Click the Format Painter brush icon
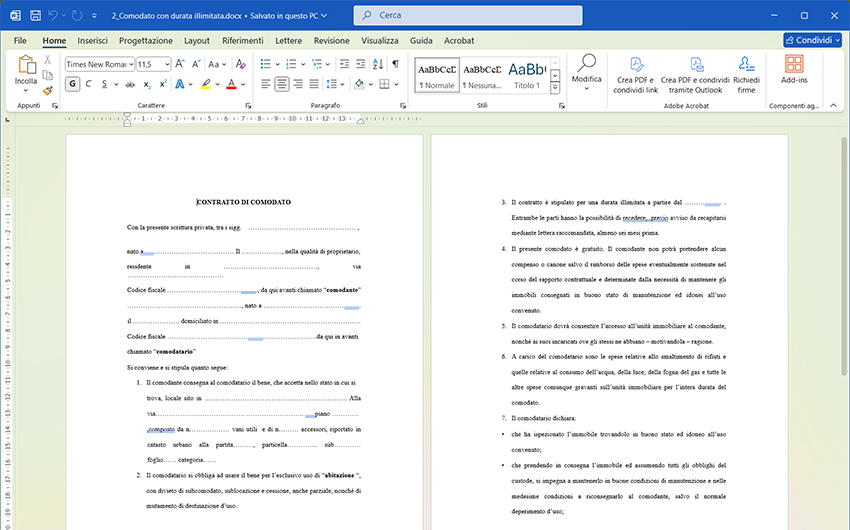This screenshot has width=850, height=530. (x=47, y=90)
